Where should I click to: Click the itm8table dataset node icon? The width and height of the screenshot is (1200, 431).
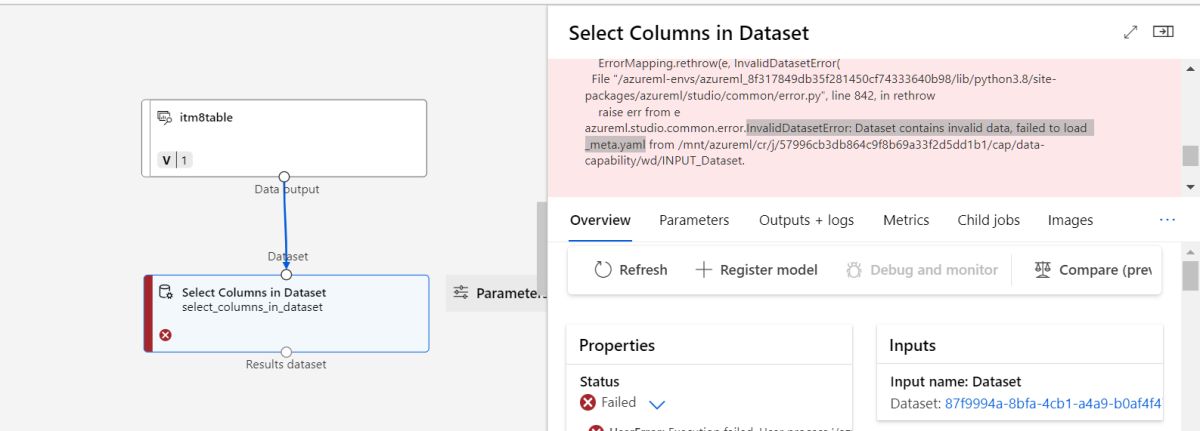165,118
